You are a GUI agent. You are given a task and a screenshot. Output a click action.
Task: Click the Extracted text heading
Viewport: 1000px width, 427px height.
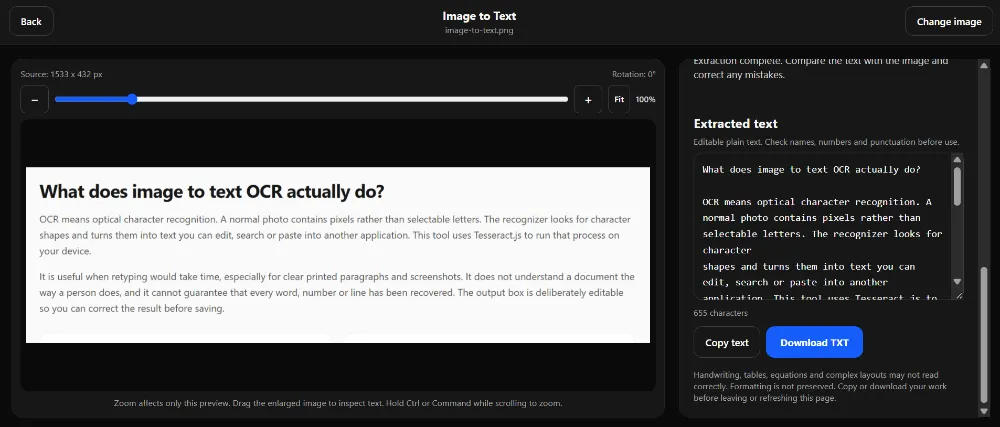click(x=735, y=124)
